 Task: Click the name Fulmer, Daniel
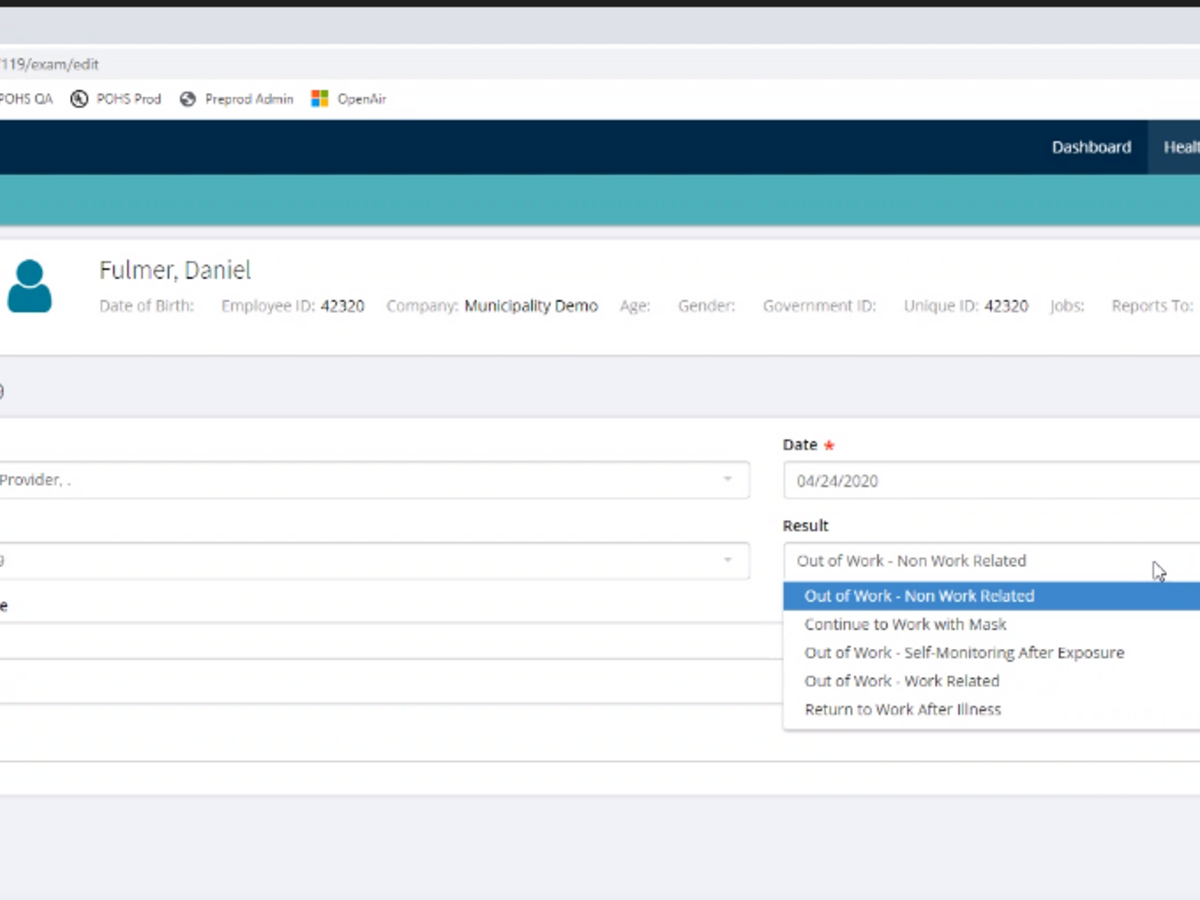tap(175, 270)
